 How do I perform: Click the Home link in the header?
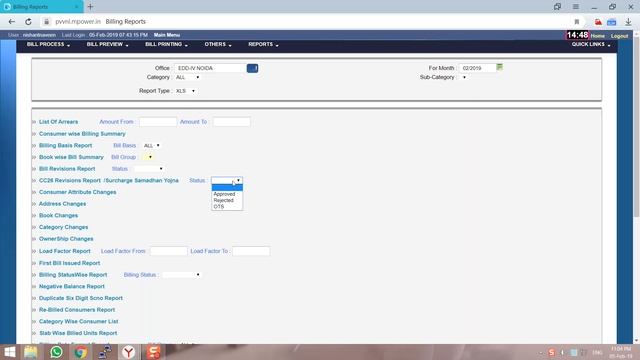pos(598,36)
